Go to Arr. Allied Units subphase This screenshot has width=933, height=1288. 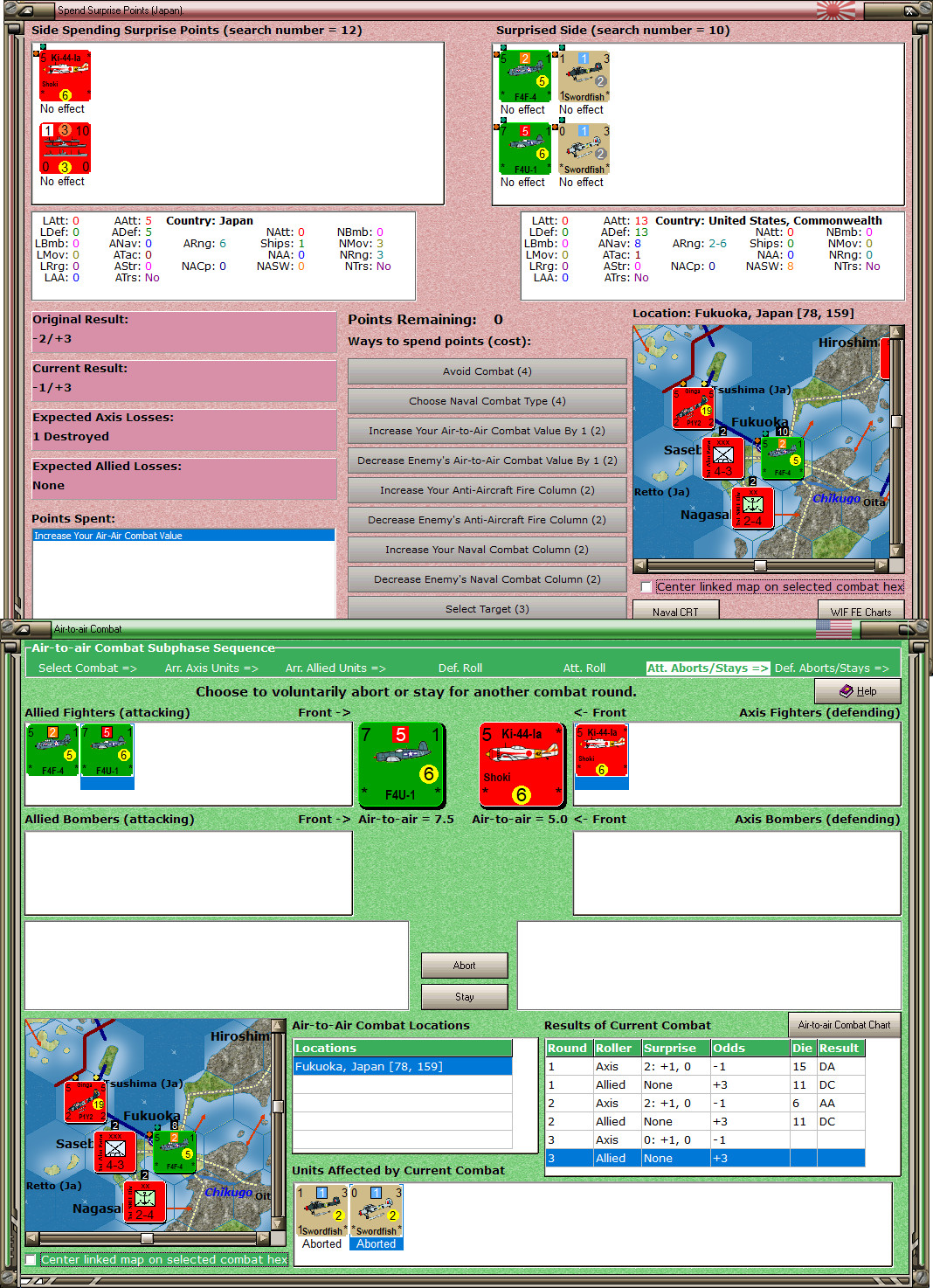pos(335,668)
